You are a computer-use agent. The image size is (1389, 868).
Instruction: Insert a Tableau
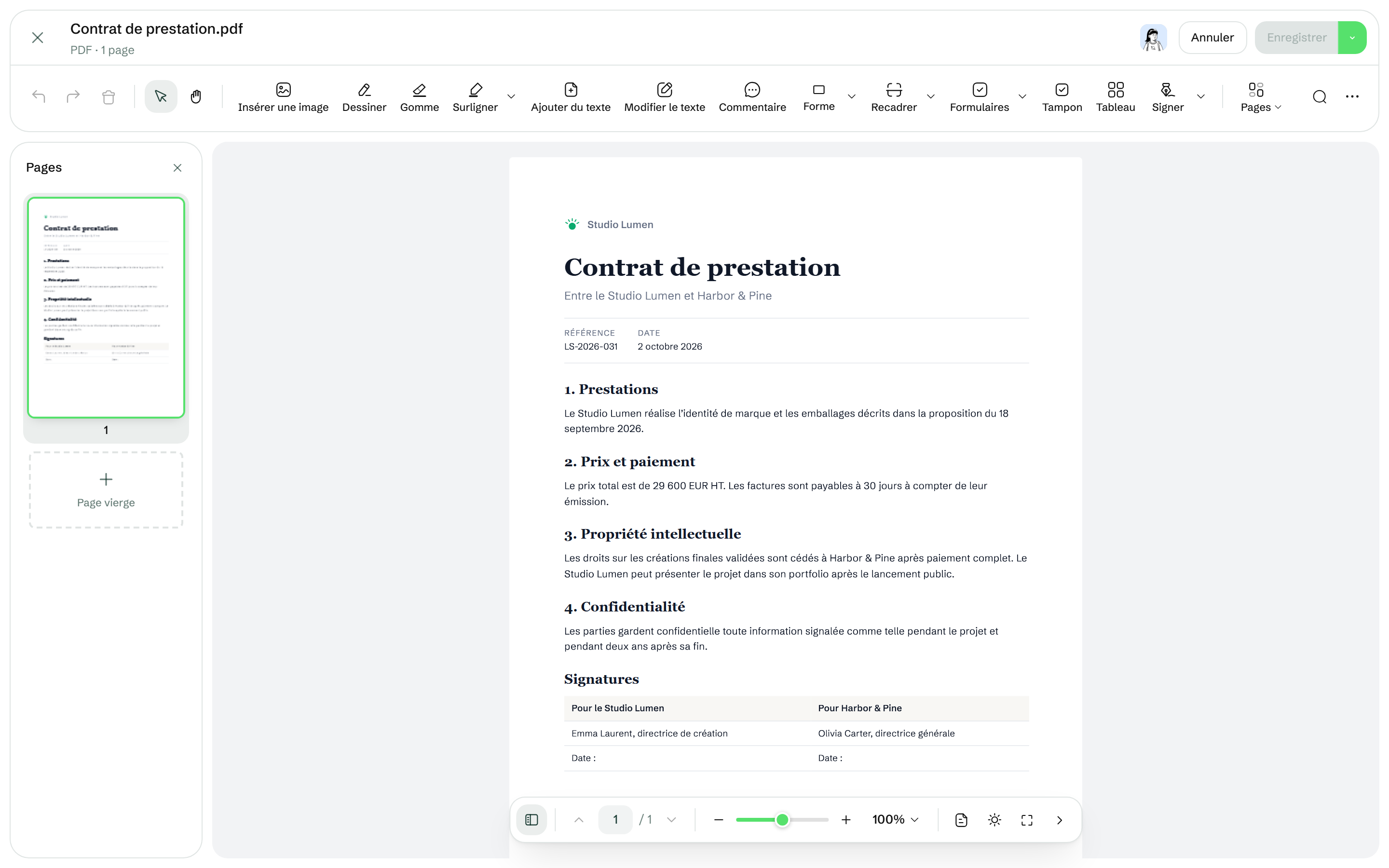coord(1115,97)
